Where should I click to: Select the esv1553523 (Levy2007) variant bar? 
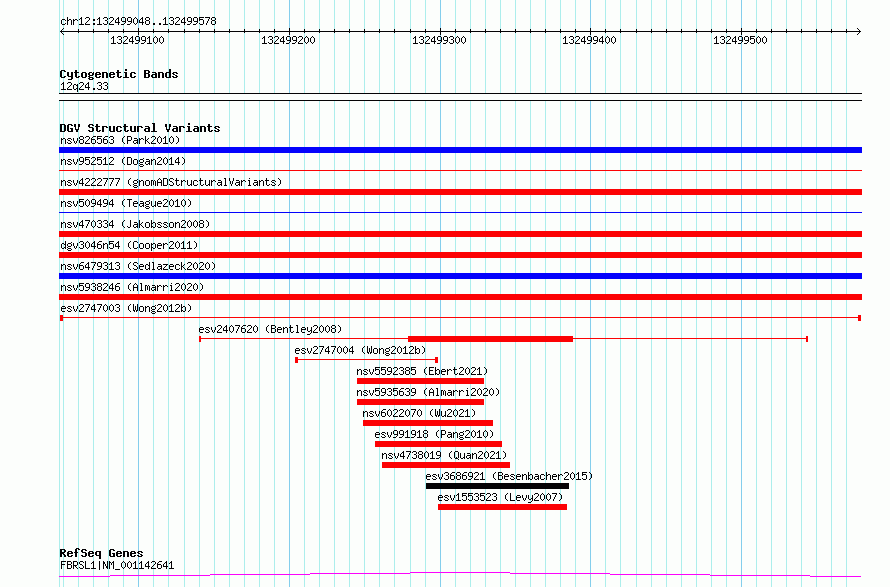(x=502, y=507)
